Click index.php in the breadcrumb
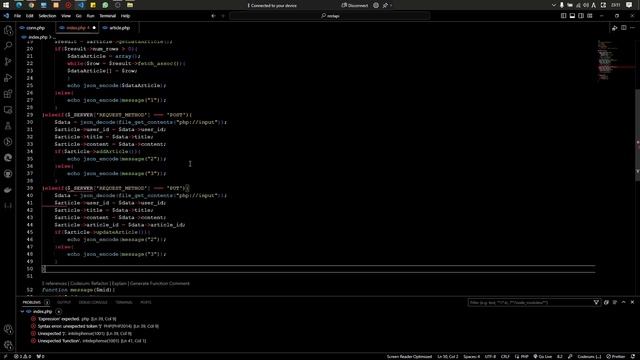Screen dimensions: 640x360 (x=38, y=37)
